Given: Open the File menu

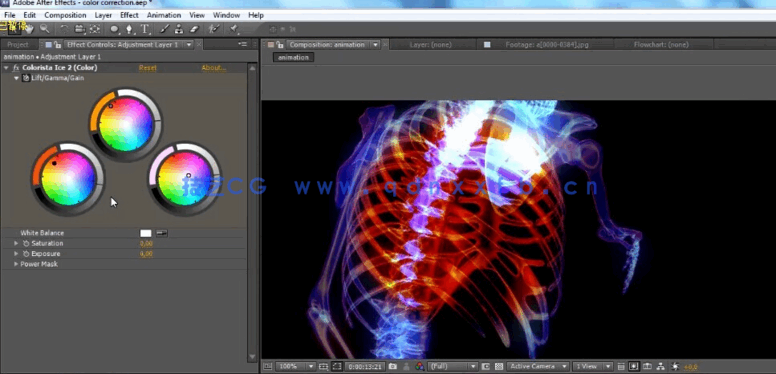Looking at the screenshot, I should 9,15.
